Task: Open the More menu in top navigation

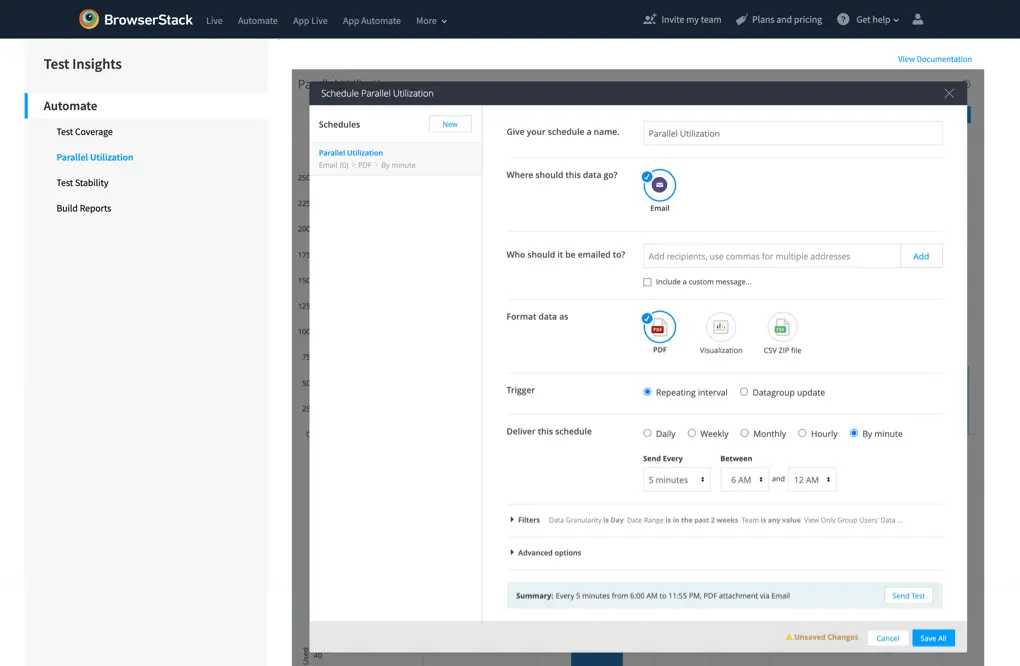Action: pos(431,20)
